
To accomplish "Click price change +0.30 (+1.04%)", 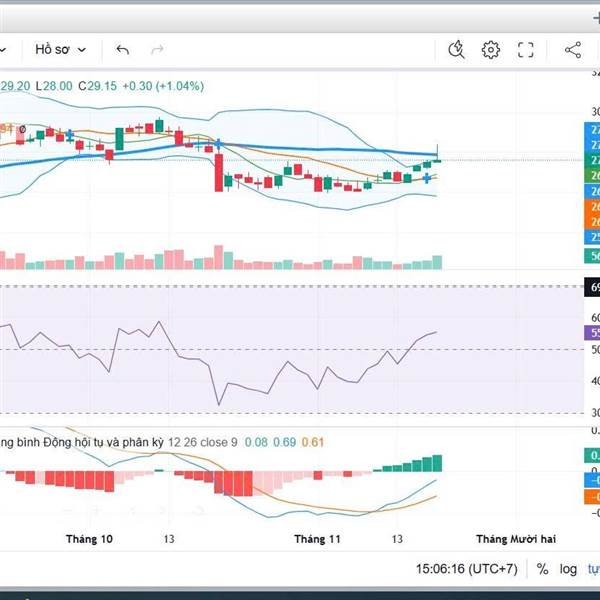I will [163, 86].
